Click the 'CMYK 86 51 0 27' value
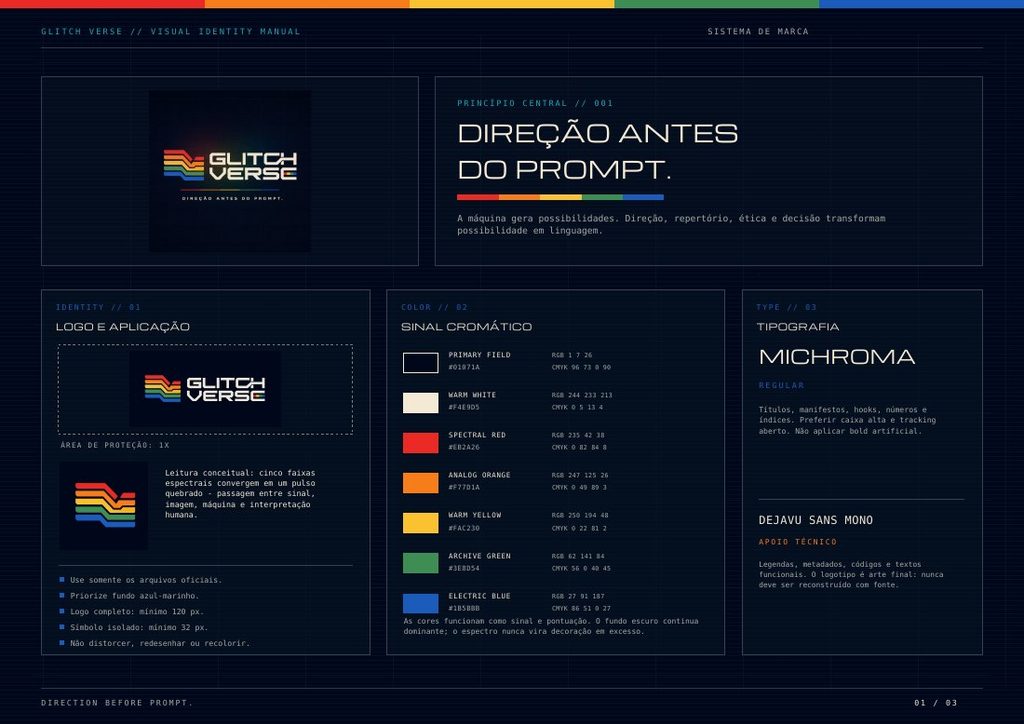This screenshot has height=724, width=1024. click(x=581, y=608)
